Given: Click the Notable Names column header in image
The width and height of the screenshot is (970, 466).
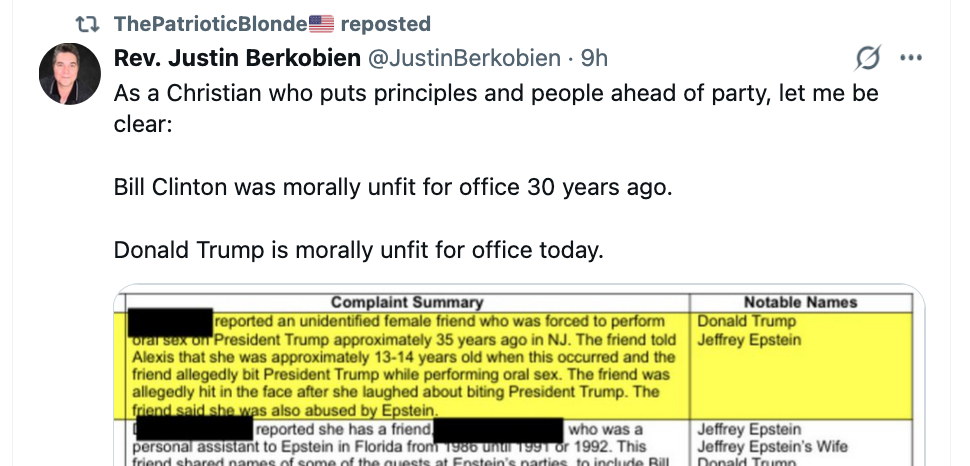Looking at the screenshot, I should (x=800, y=302).
